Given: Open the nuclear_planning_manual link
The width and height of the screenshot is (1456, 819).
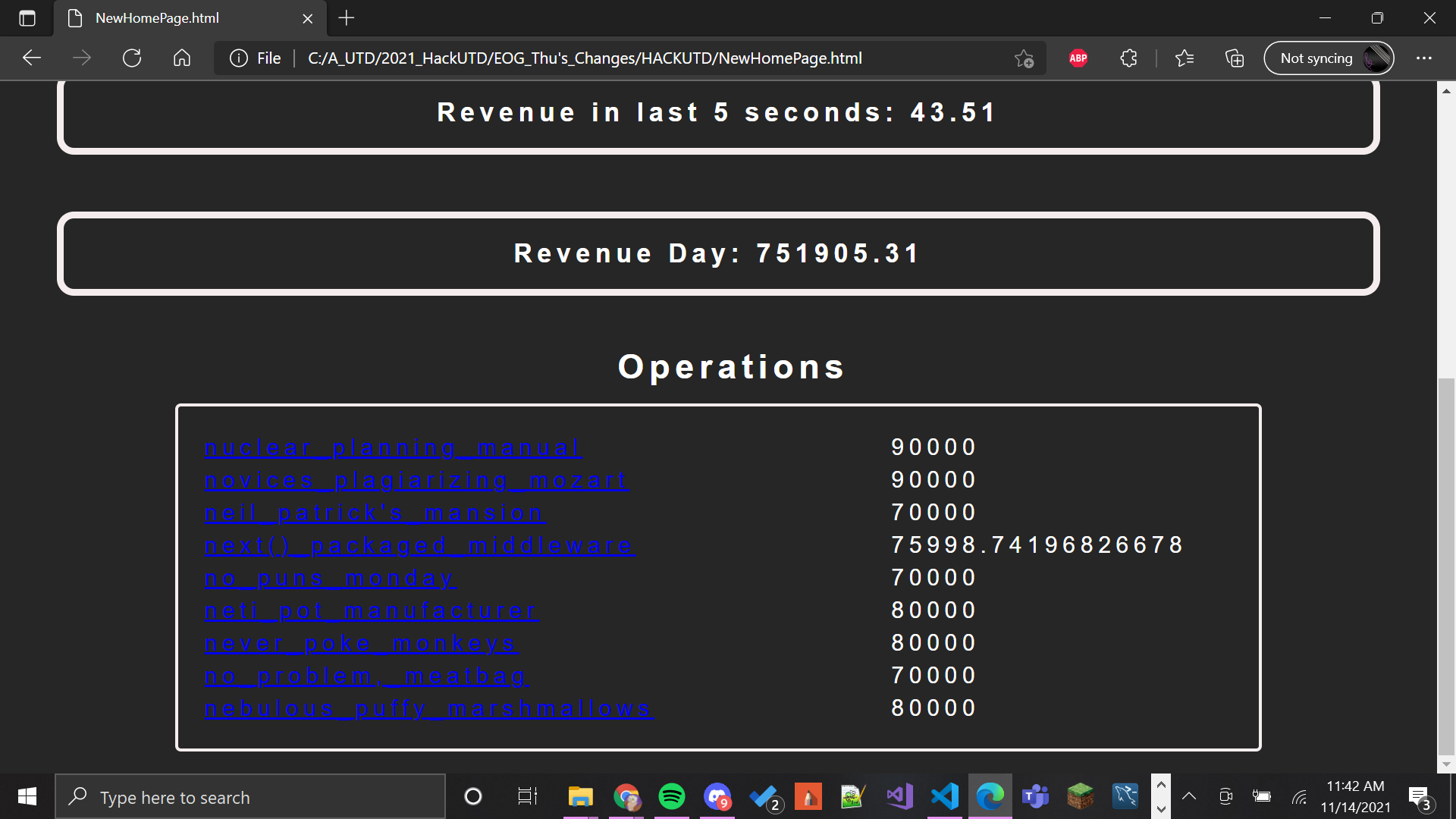Looking at the screenshot, I should 393,448.
